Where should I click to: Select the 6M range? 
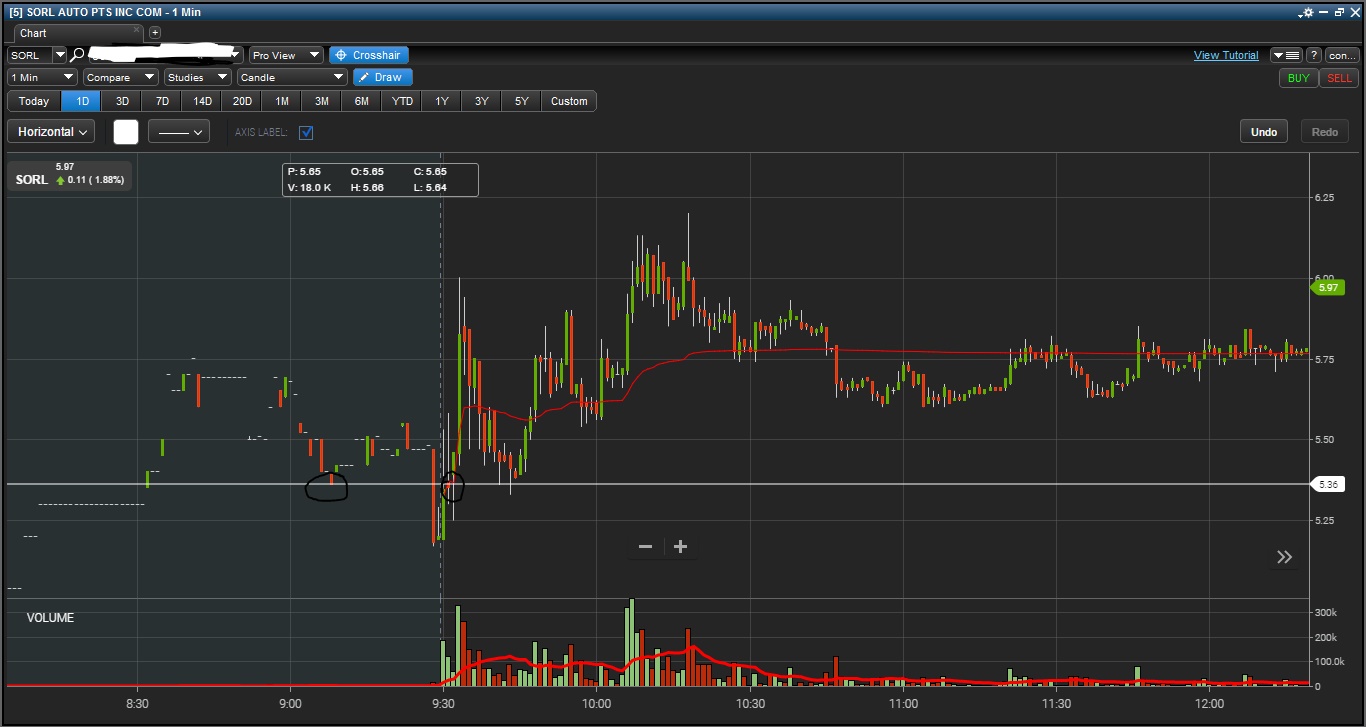362,101
